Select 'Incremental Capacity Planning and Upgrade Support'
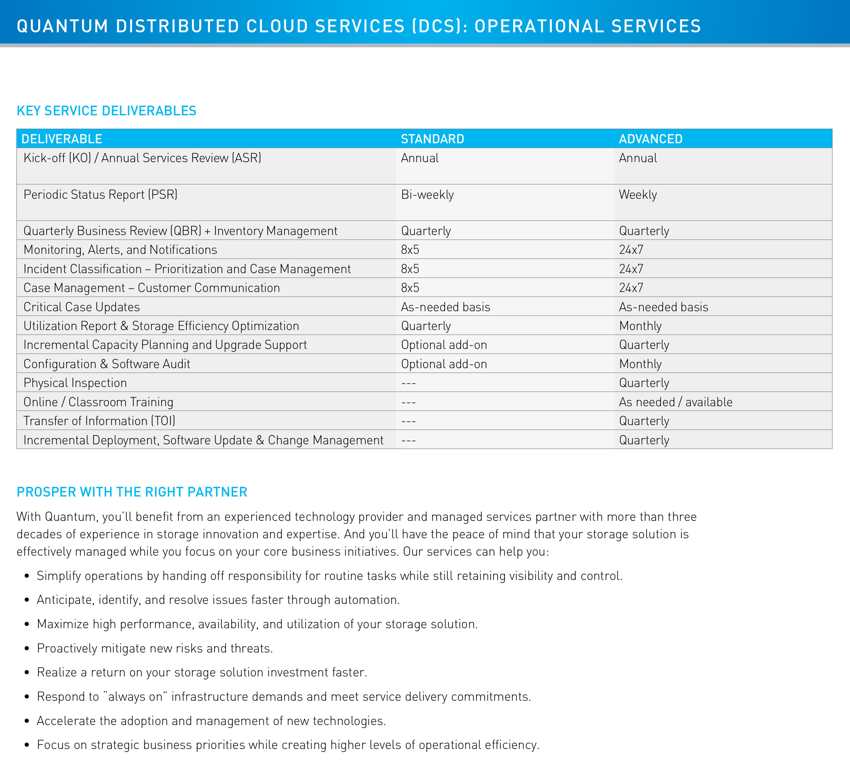Image resolution: width=850 pixels, height=766 pixels. (x=165, y=345)
